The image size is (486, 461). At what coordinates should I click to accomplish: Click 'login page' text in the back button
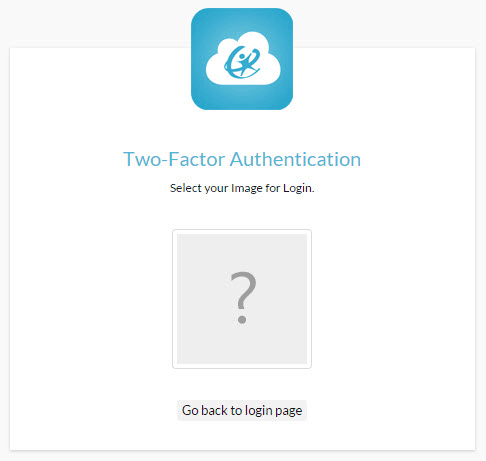[273, 411]
